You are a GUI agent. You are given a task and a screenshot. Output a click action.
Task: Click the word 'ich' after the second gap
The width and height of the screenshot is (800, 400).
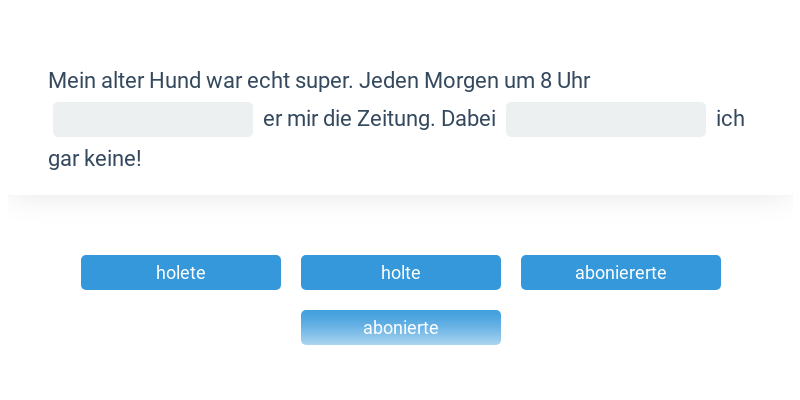click(731, 120)
